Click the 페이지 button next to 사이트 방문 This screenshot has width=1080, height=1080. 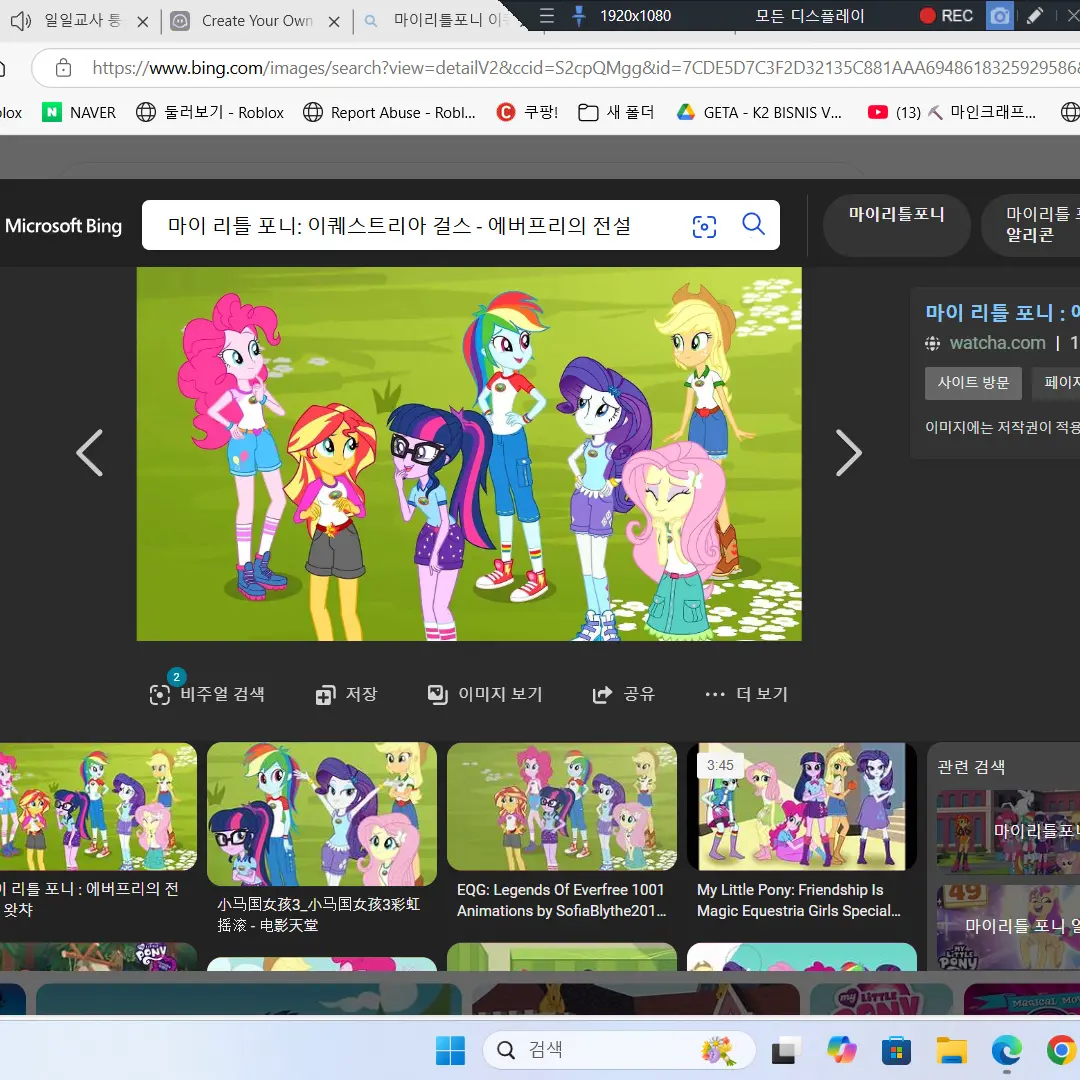pyautogui.click(x=1057, y=382)
